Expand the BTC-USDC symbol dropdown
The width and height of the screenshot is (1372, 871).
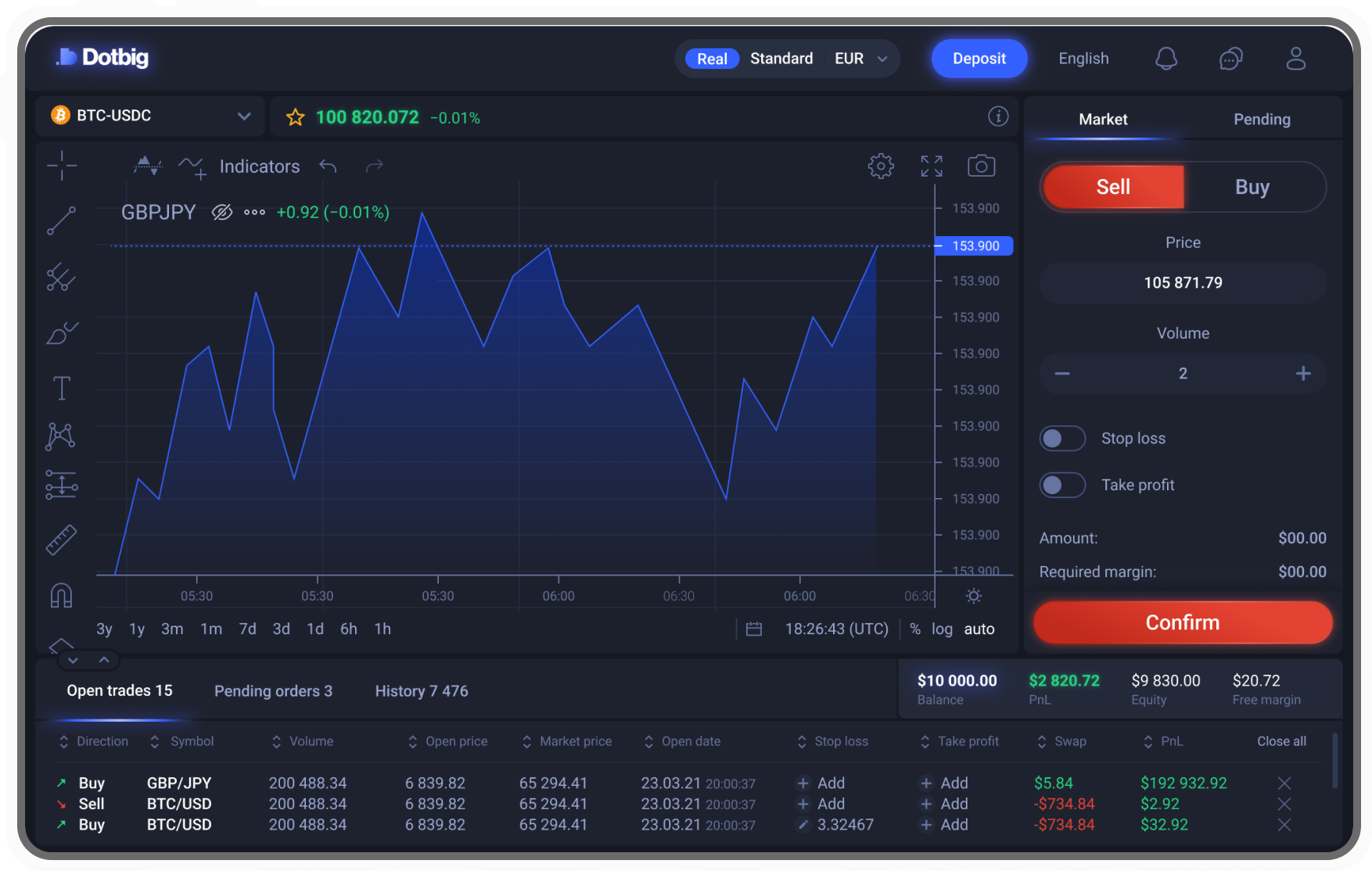coord(244,116)
